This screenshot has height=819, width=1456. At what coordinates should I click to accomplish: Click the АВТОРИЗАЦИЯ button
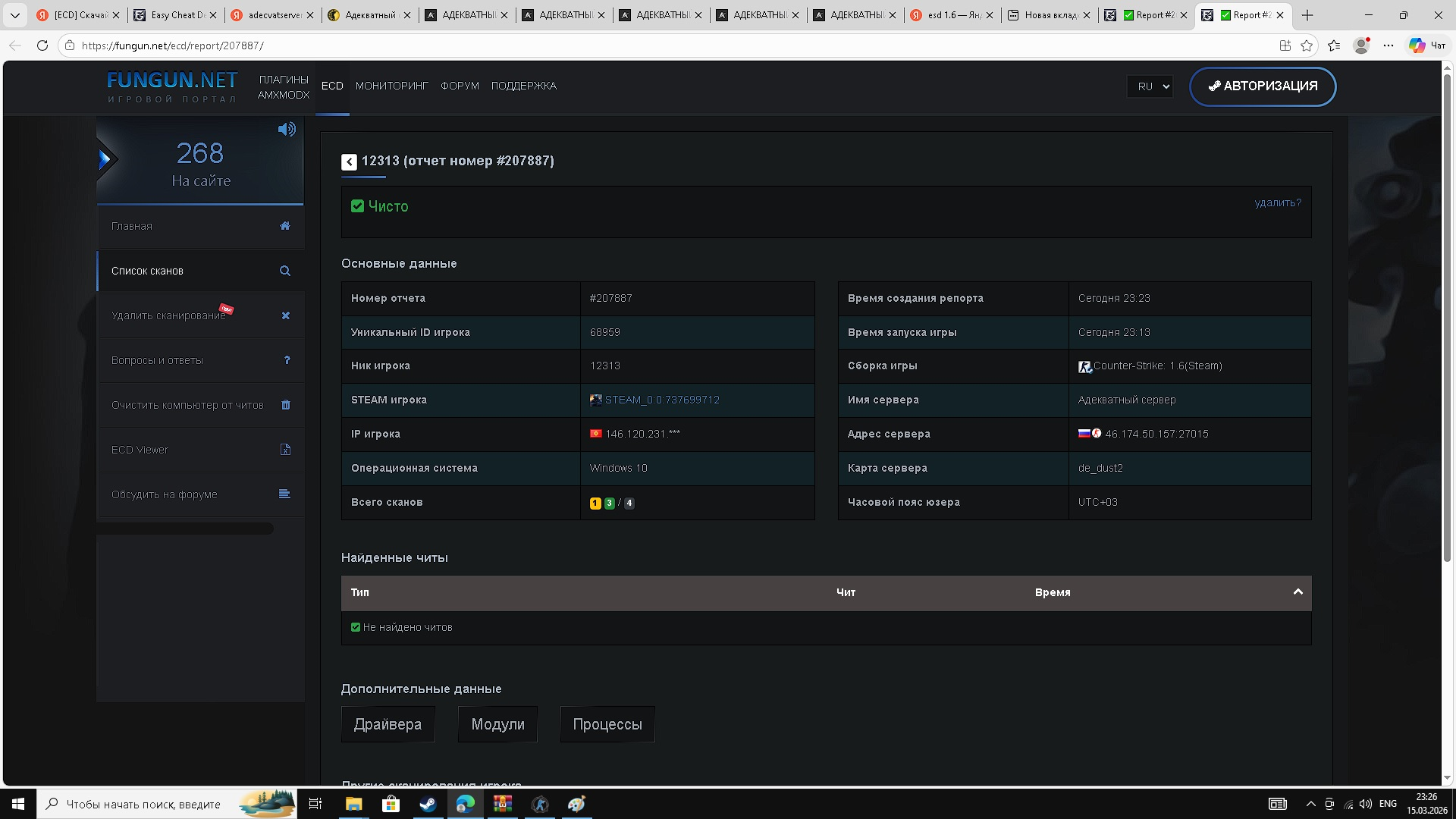coord(1263,86)
